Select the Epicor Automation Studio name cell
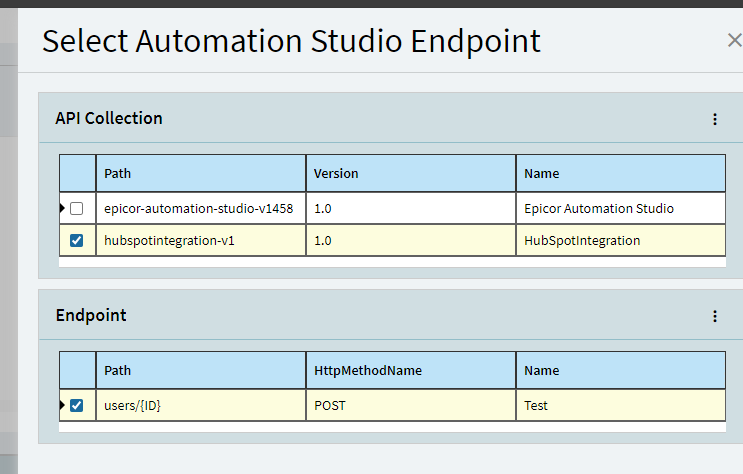The height and width of the screenshot is (474, 743). point(621,209)
